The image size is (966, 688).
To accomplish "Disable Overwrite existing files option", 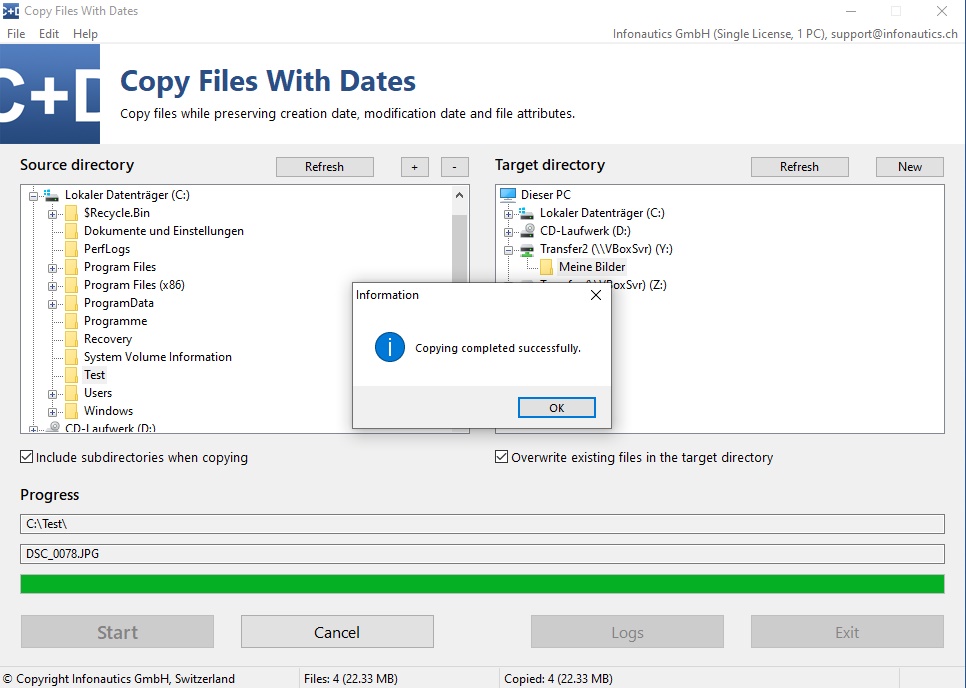I will (500, 457).
